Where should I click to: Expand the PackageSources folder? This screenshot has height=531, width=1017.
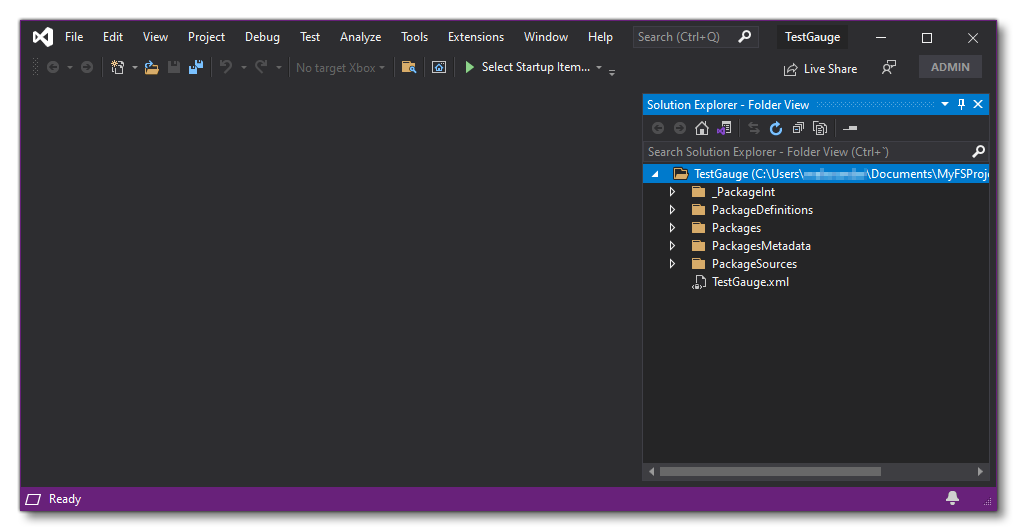pos(673,264)
